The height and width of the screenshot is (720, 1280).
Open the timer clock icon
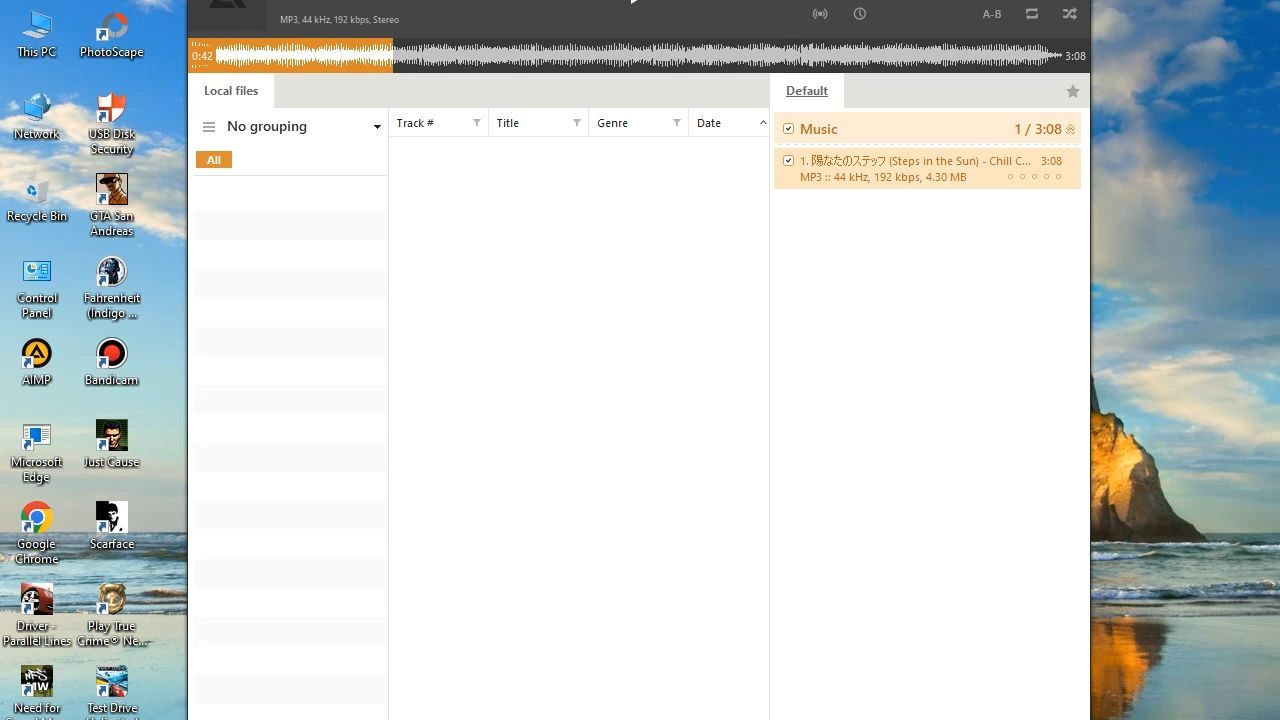tap(860, 14)
